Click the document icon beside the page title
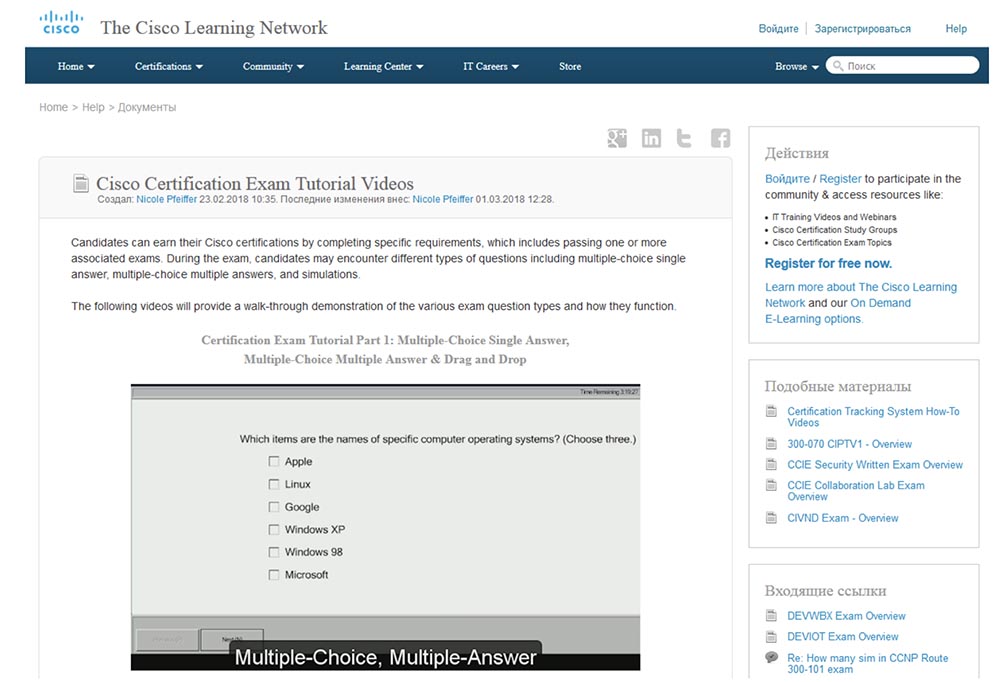1000x682 pixels. [81, 183]
